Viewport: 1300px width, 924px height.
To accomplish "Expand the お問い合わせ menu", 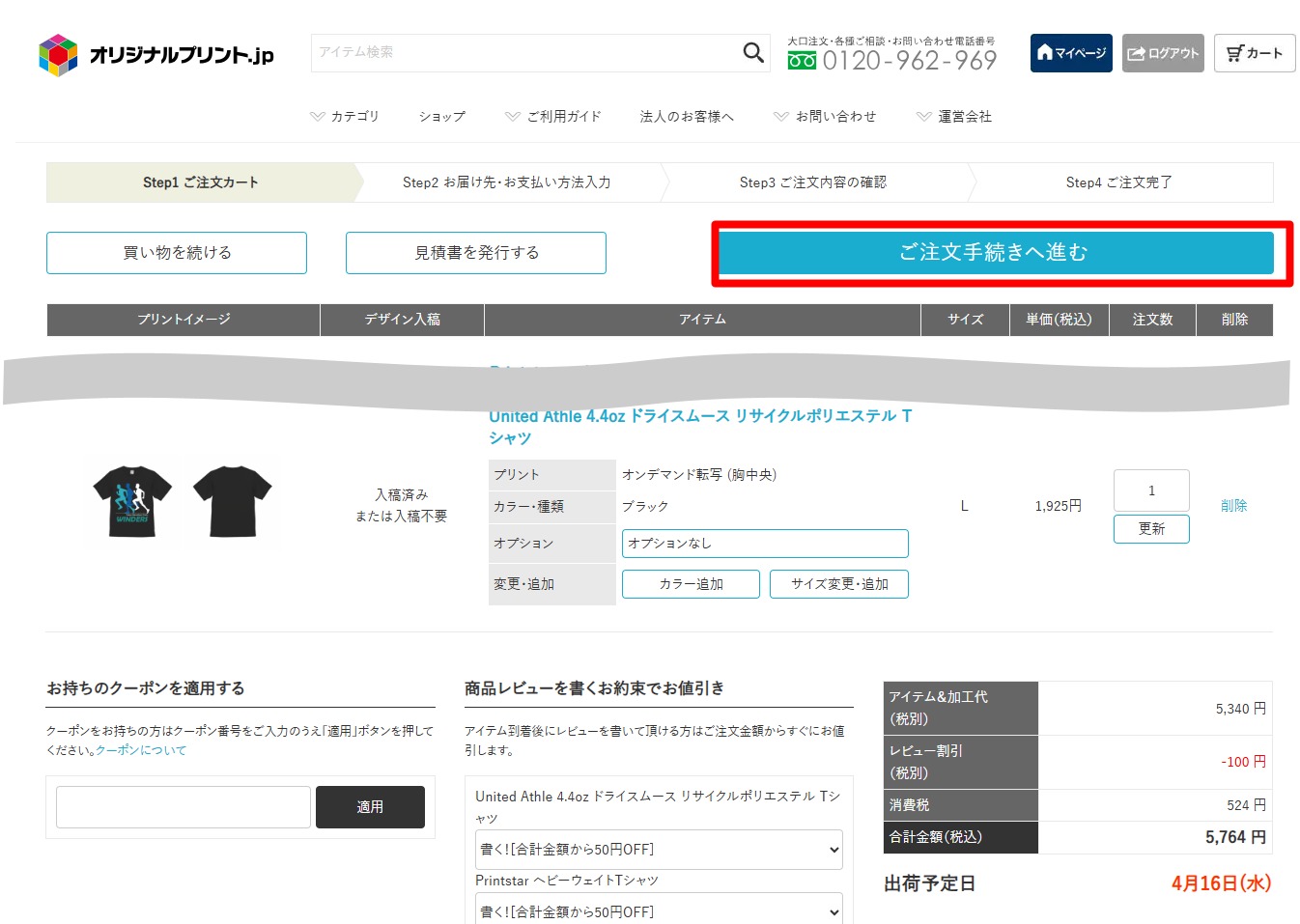I will click(825, 116).
